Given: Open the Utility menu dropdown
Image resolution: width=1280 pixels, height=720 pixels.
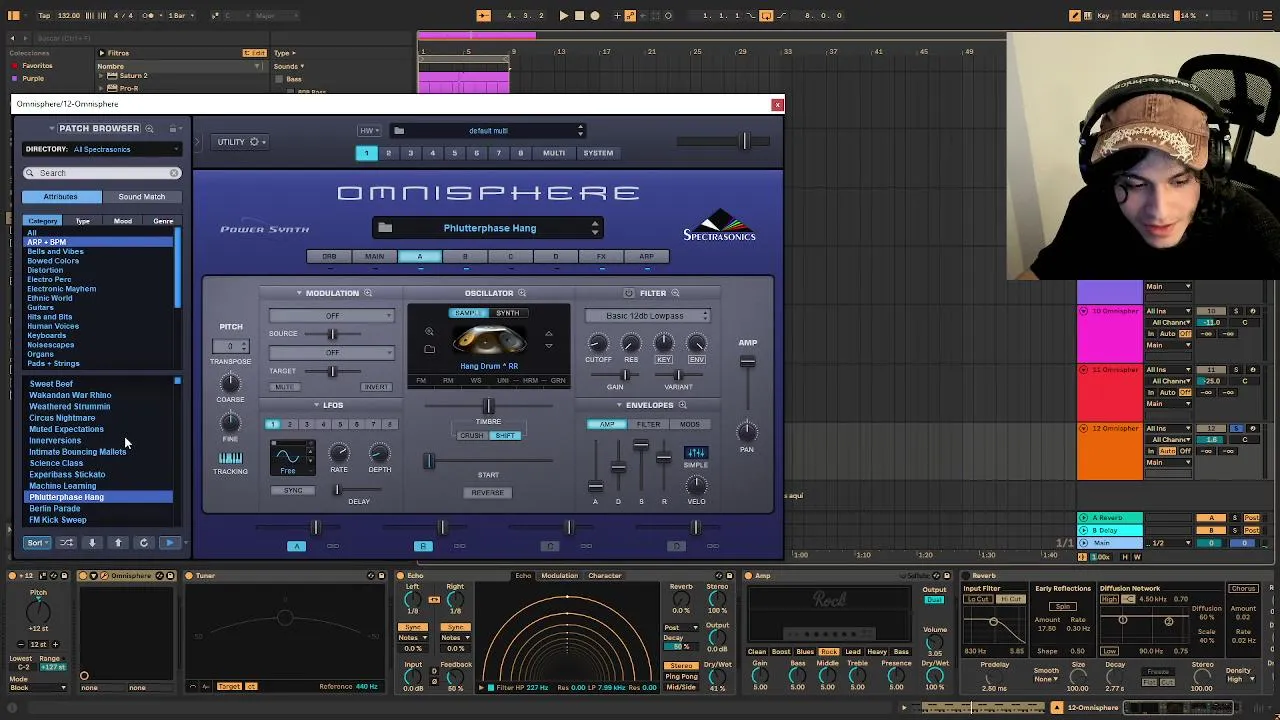Looking at the screenshot, I should tap(241, 142).
